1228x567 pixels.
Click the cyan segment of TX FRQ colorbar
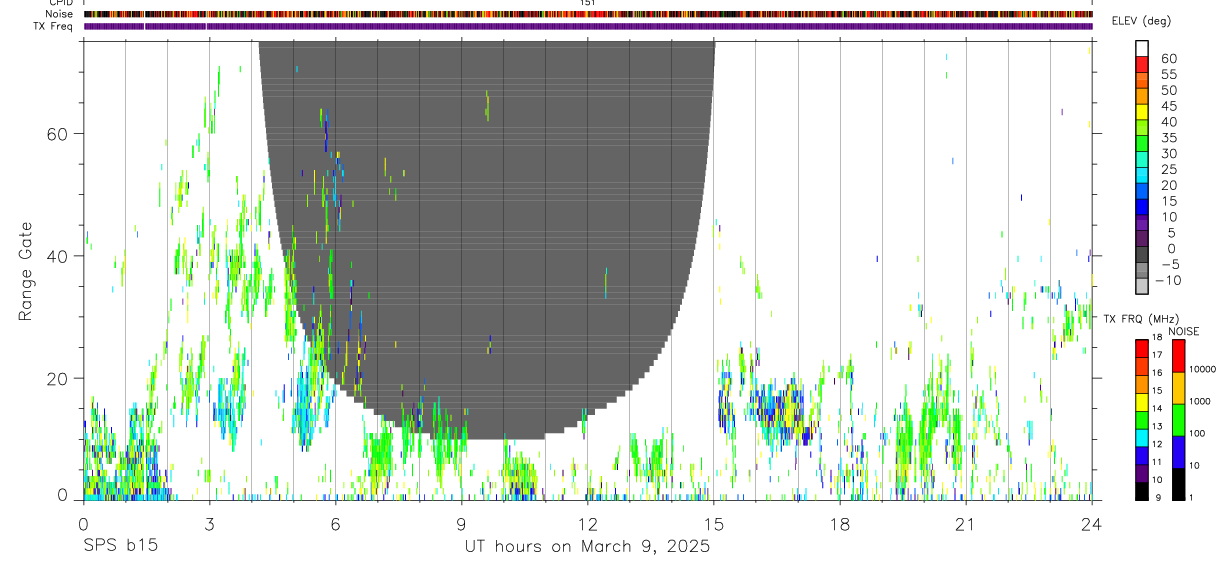pos(1142,438)
